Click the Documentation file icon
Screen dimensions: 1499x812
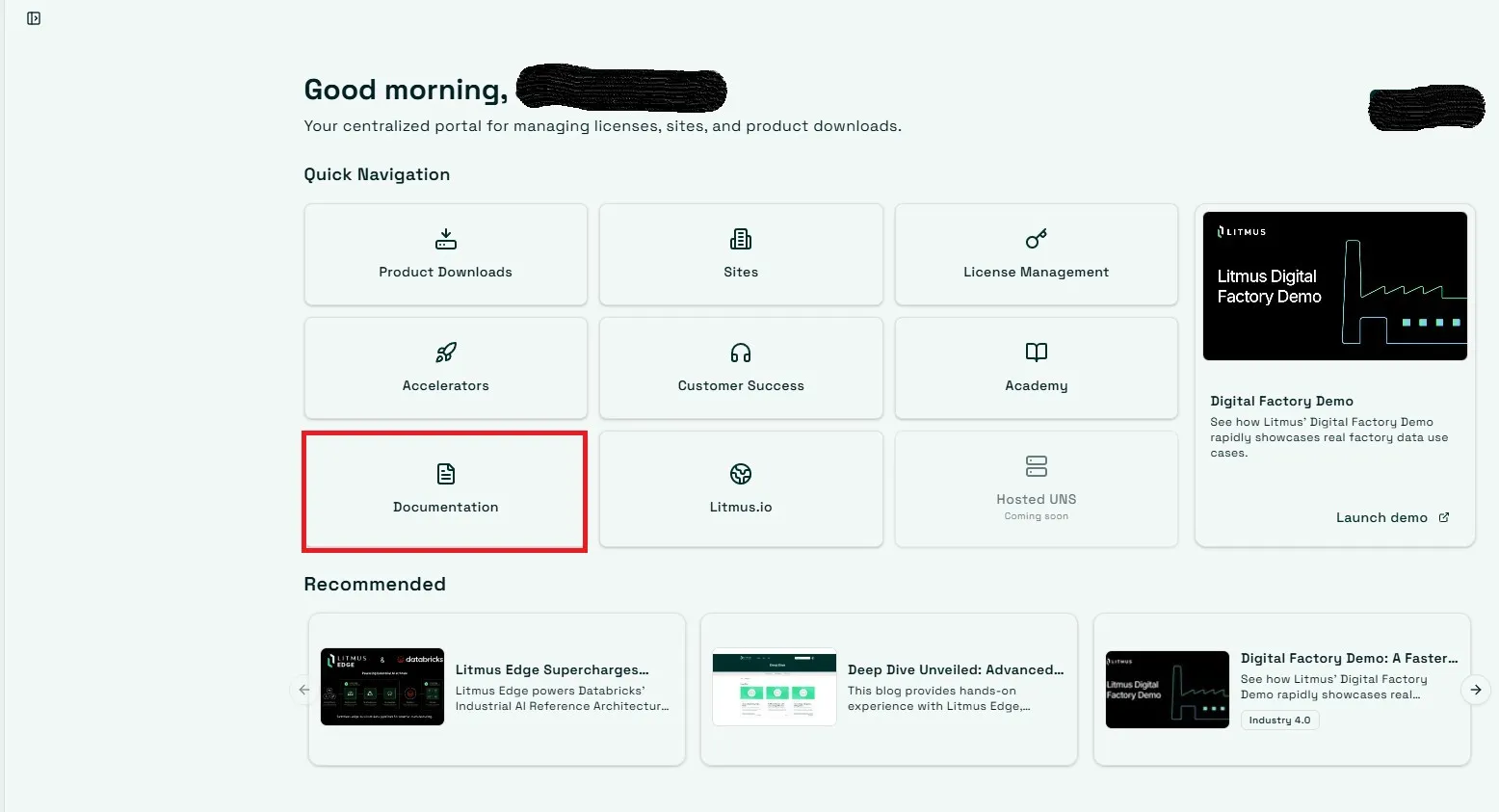pos(445,474)
